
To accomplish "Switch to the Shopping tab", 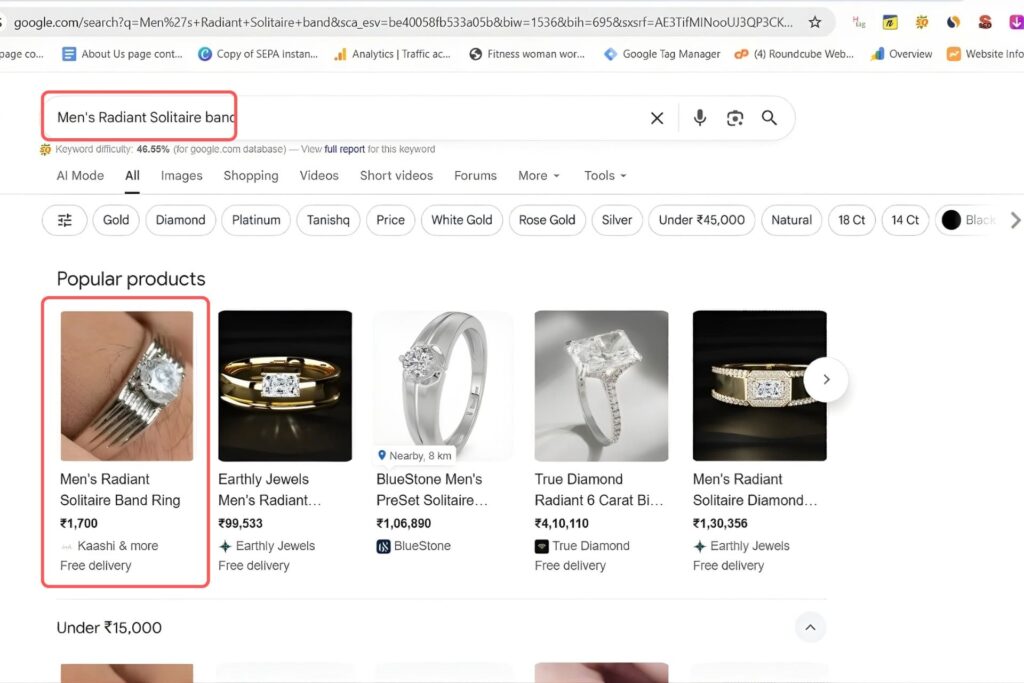I will pyautogui.click(x=250, y=175).
